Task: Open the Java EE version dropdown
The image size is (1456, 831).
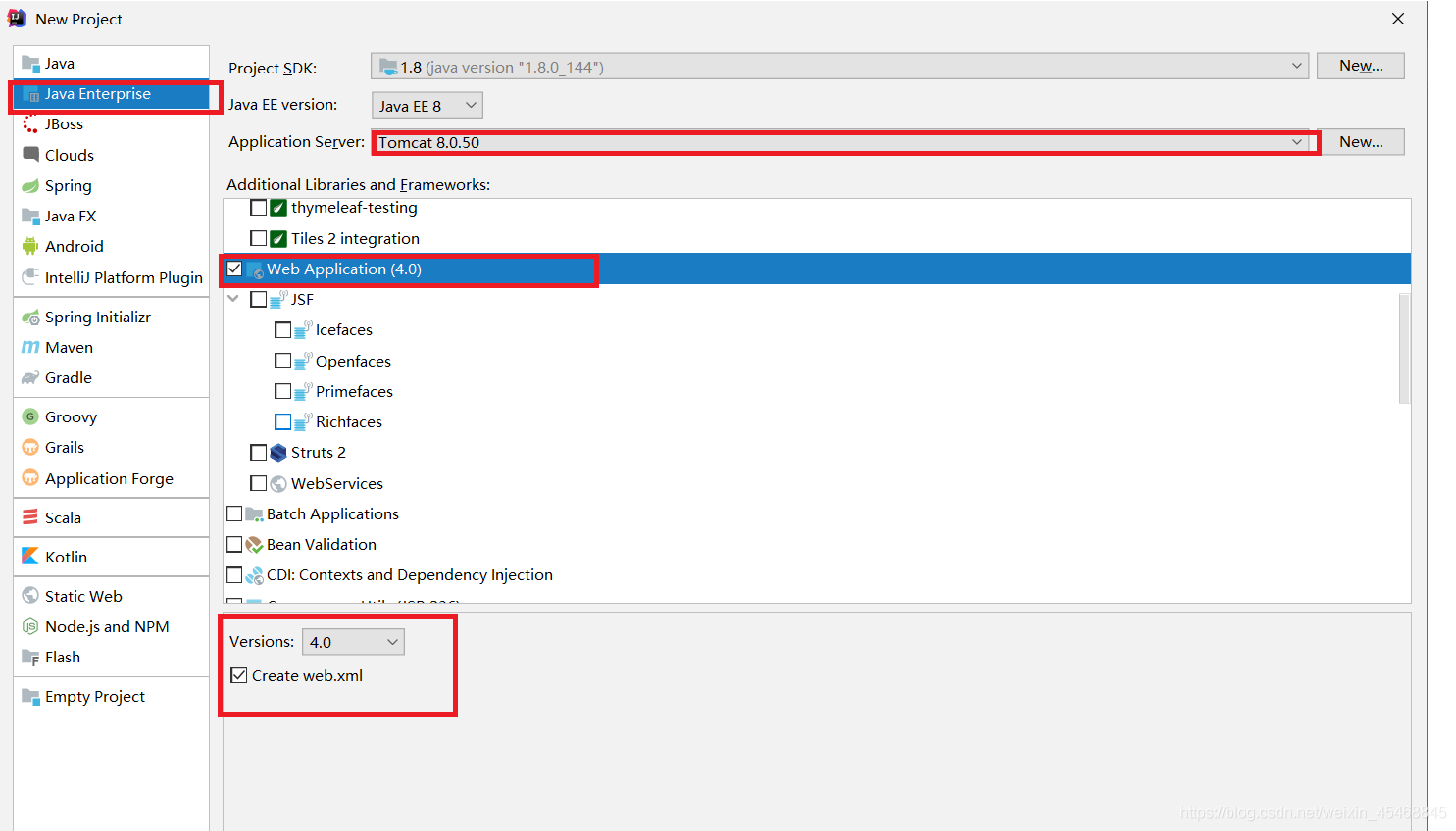Action: click(427, 105)
